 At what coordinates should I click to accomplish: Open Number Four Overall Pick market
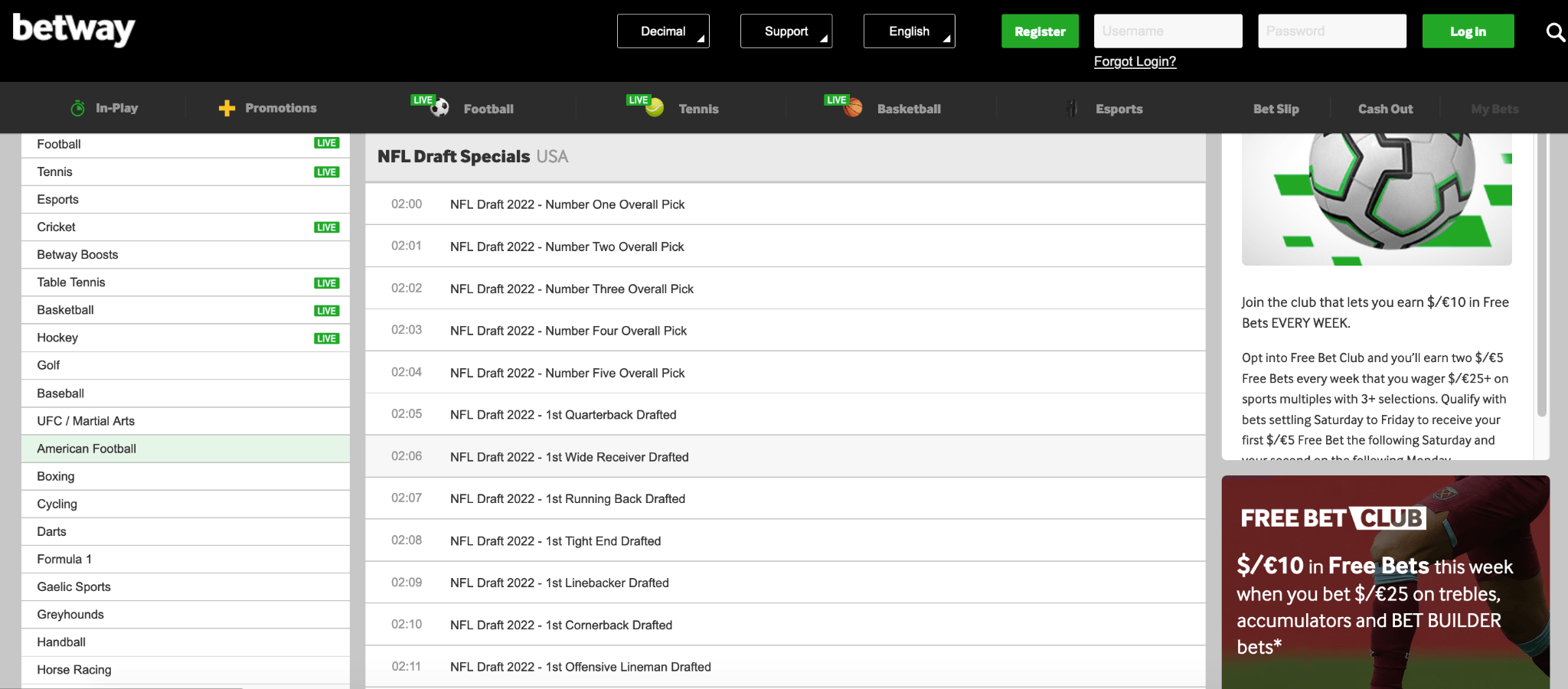click(x=785, y=331)
